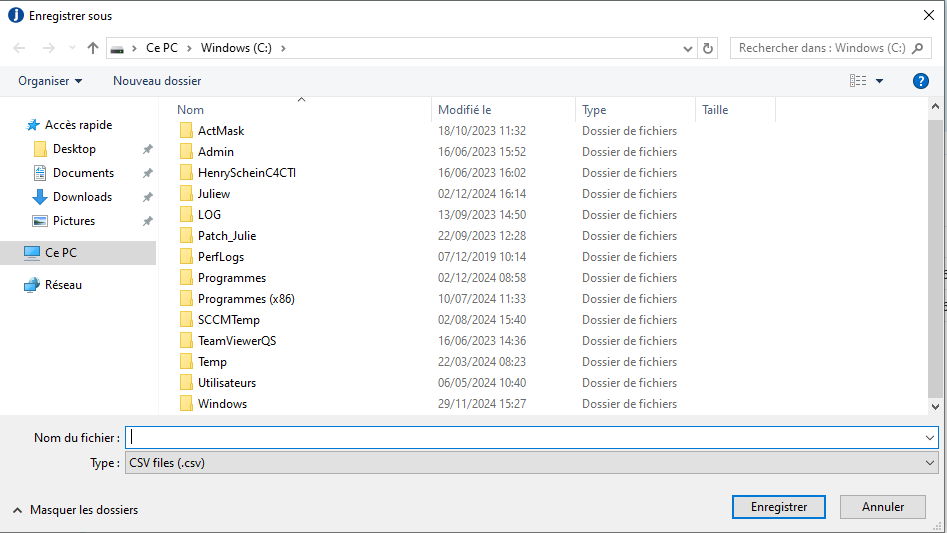Click the pin icon beside Pictures
This screenshot has height=533, width=947.
147,222
